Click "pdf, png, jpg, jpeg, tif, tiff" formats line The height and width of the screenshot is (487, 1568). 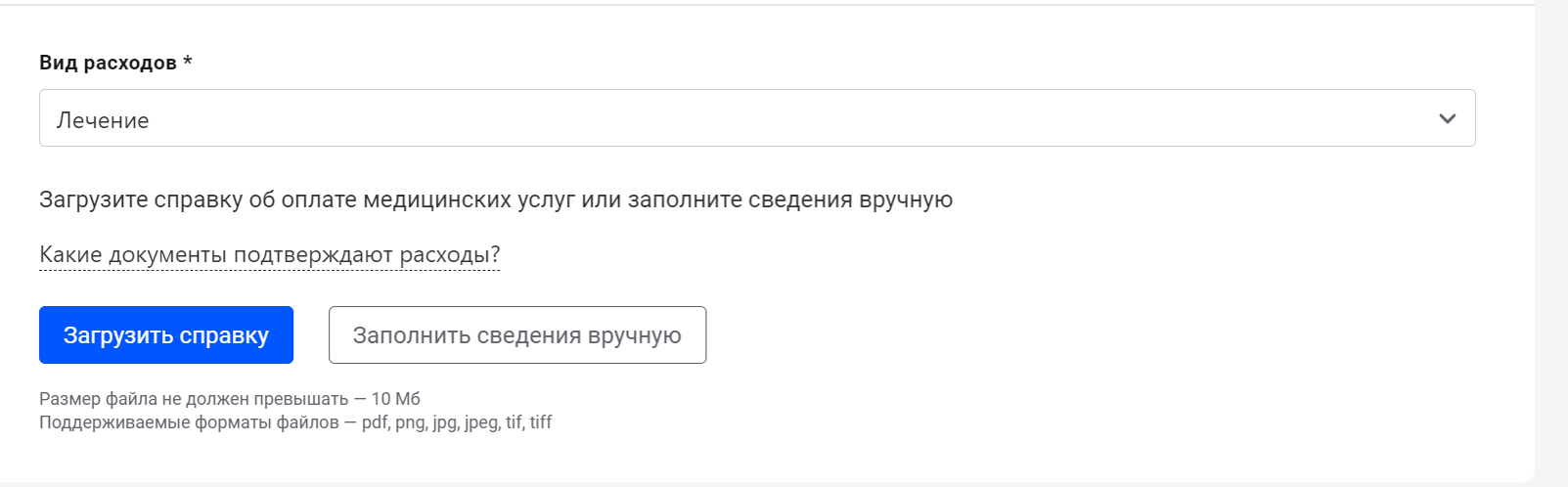point(456,422)
